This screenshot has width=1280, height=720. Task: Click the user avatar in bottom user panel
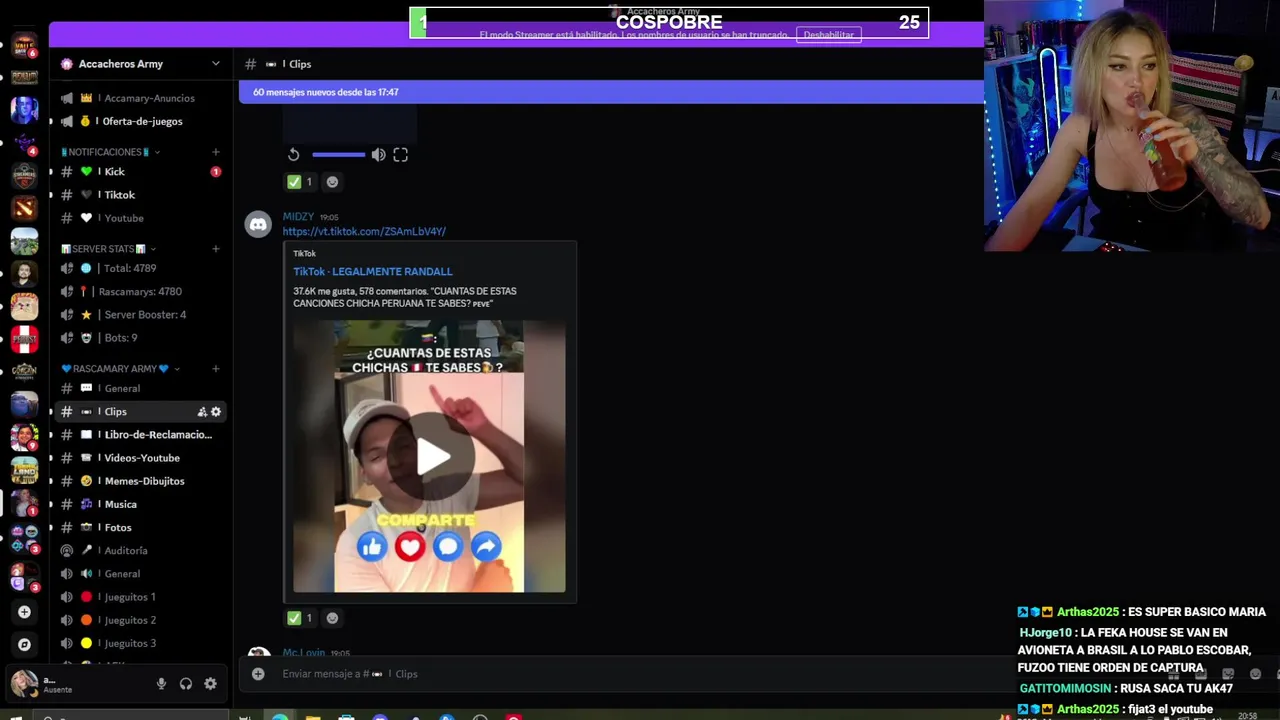[24, 684]
